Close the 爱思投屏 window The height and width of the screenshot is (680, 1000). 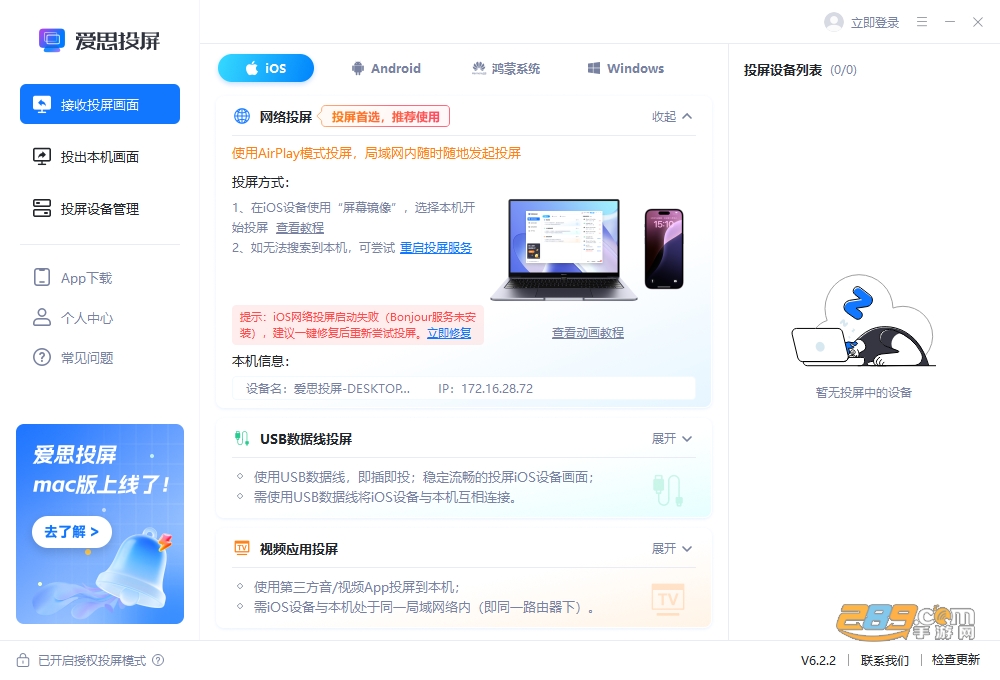point(978,22)
